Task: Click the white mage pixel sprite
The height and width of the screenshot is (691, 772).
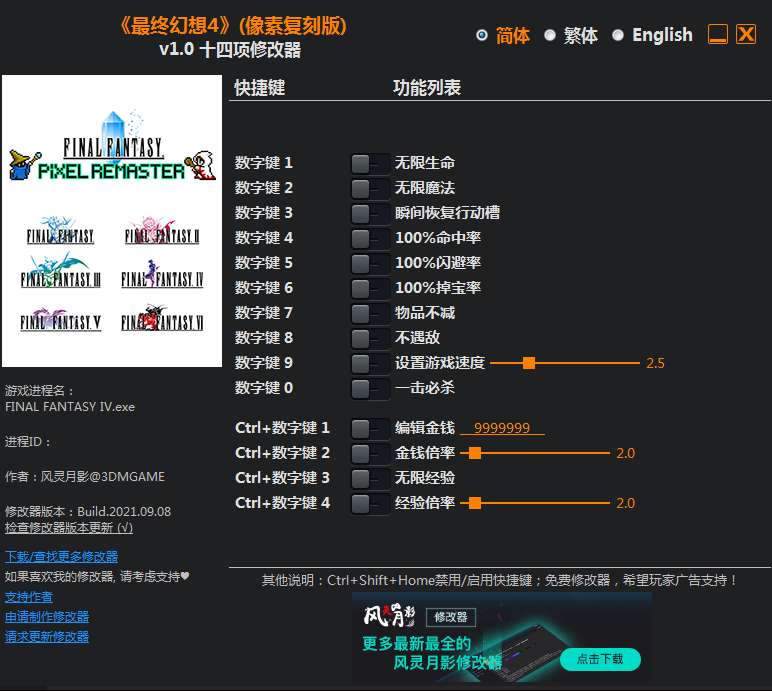Action: click(200, 165)
